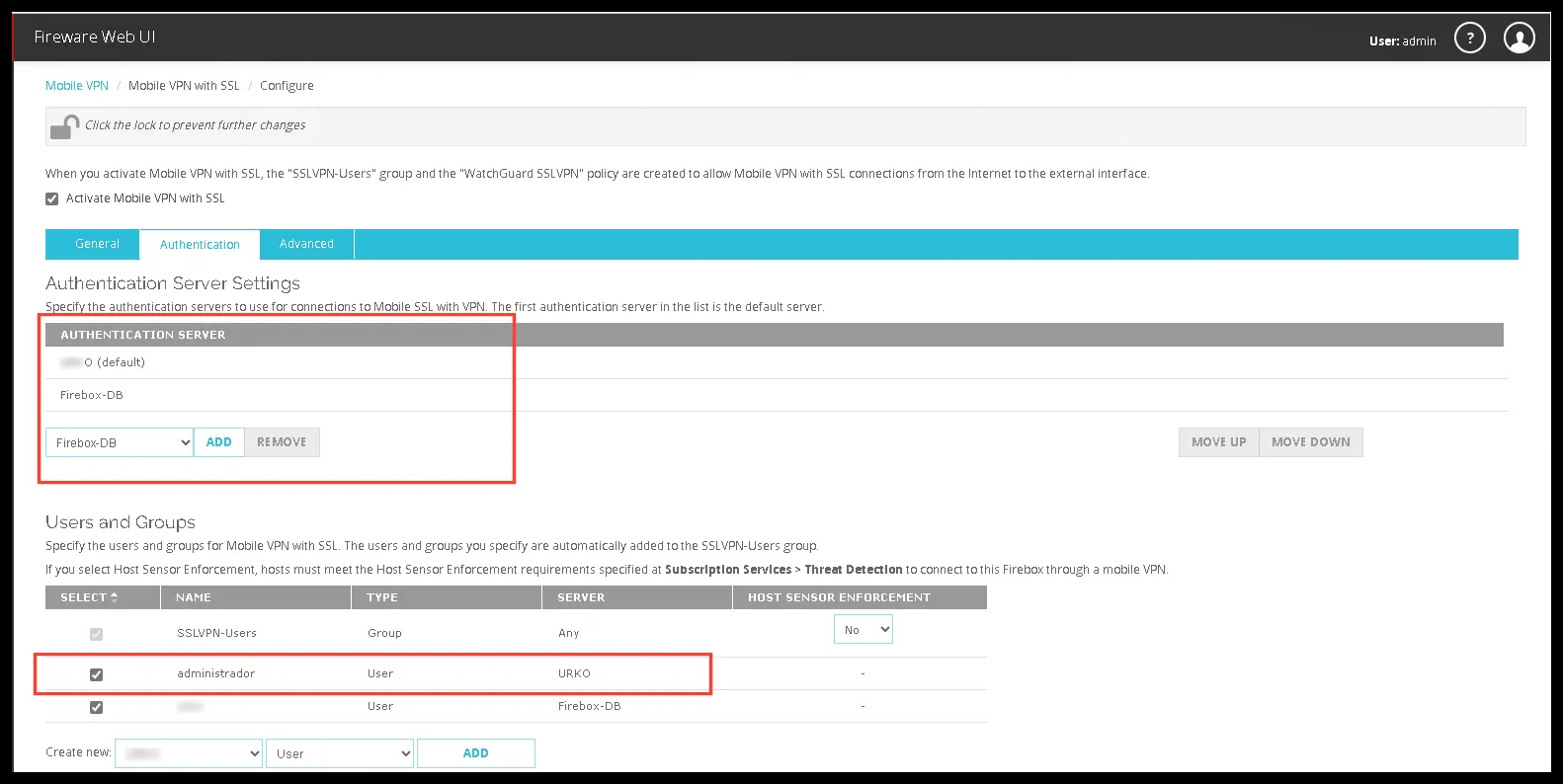
Task: Toggle Activate Mobile VPN with SSL checkbox
Action: click(x=52, y=198)
